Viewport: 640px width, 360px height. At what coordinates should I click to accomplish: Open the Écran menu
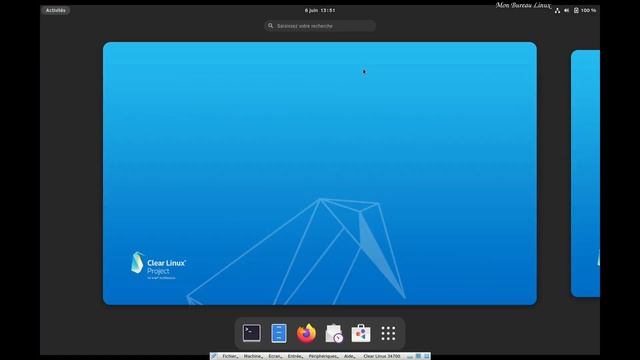point(275,356)
